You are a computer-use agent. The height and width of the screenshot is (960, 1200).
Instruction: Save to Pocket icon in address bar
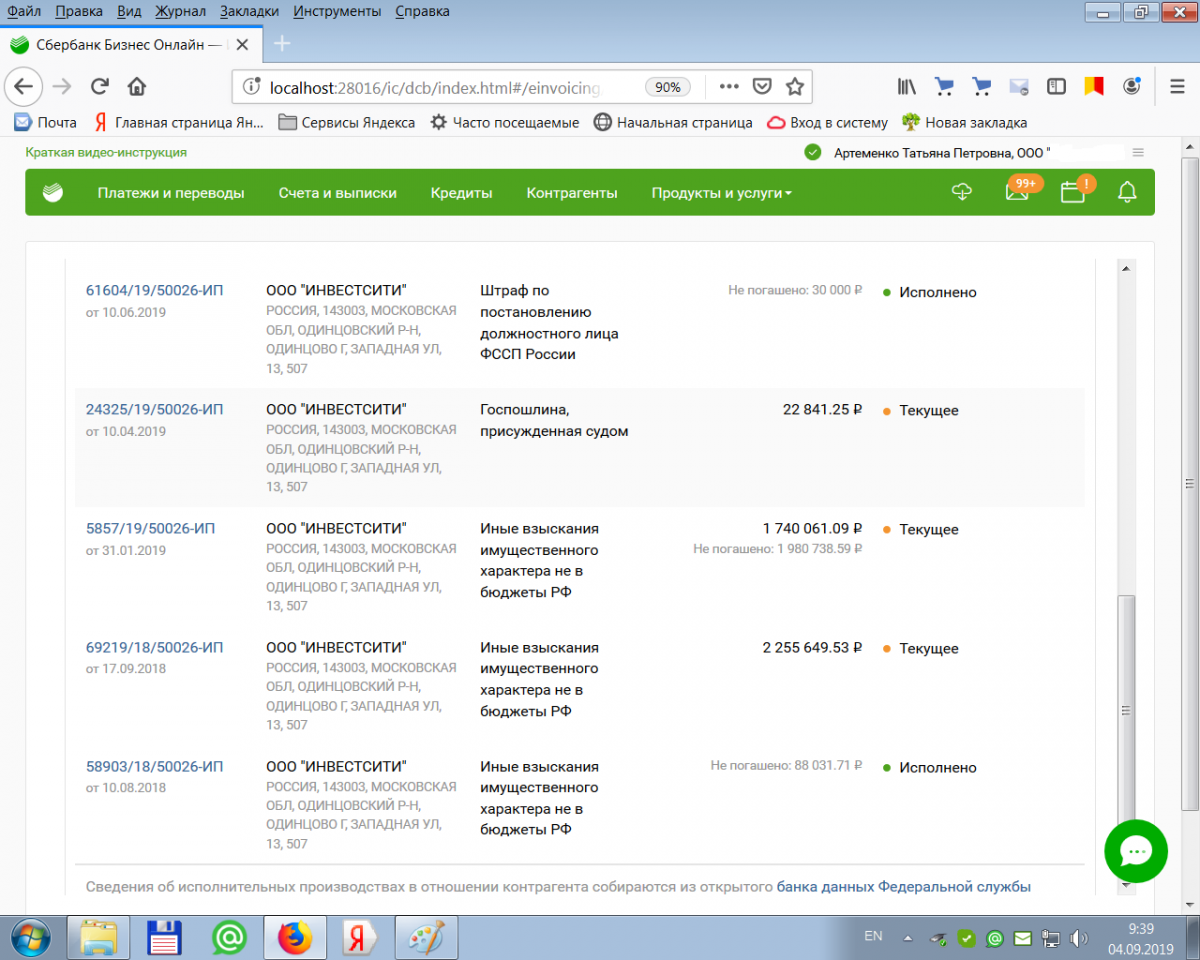[x=762, y=87]
